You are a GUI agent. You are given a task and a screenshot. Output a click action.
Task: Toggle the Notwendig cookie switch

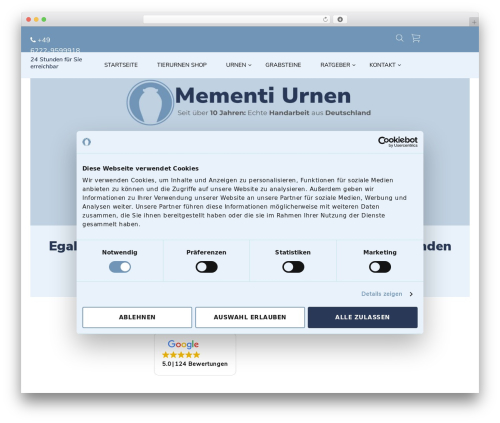pos(120,267)
